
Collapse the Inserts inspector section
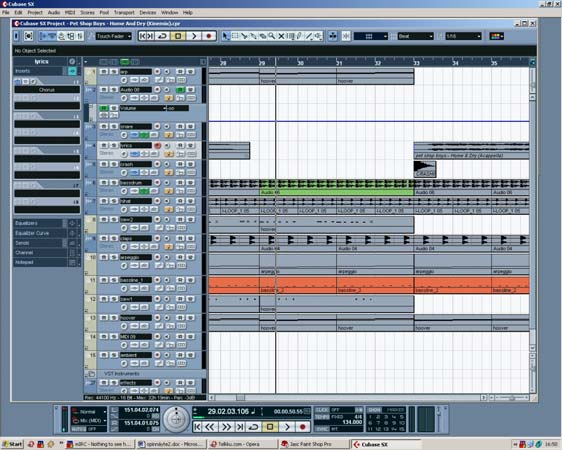point(47,71)
